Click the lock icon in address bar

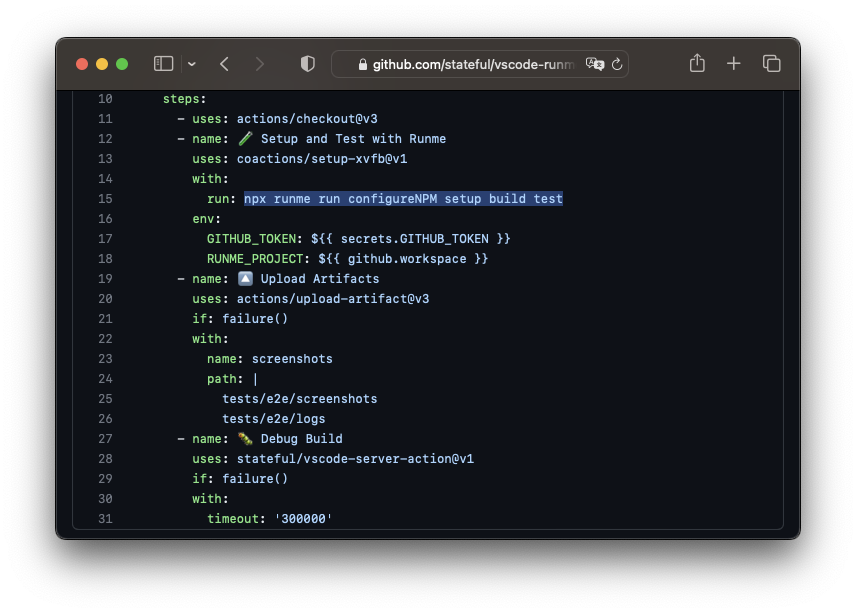coord(362,64)
